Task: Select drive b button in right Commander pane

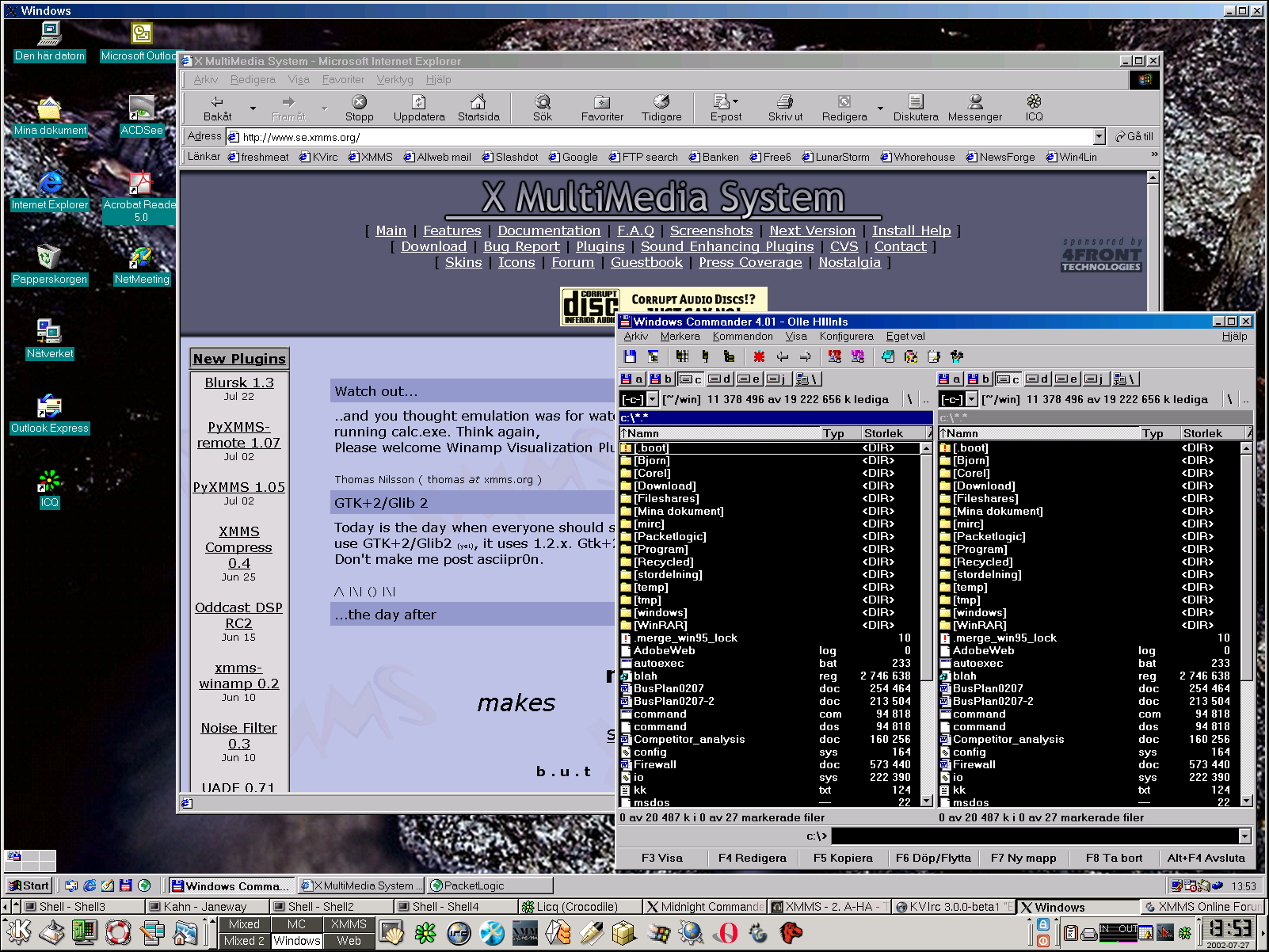Action: 980,379
